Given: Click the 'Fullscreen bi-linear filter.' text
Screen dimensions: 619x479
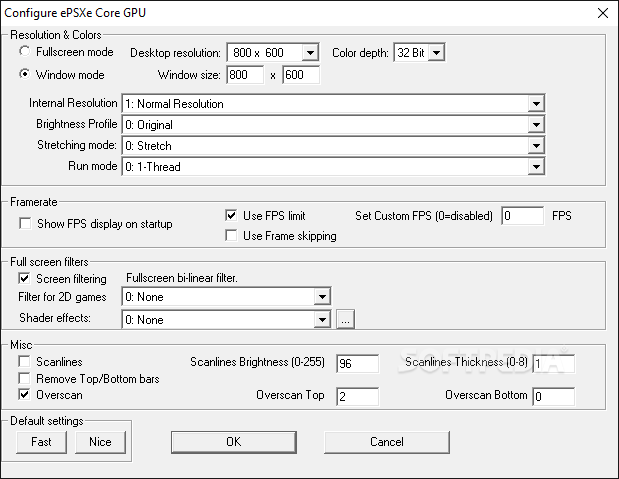Looking at the screenshot, I should point(182,278).
